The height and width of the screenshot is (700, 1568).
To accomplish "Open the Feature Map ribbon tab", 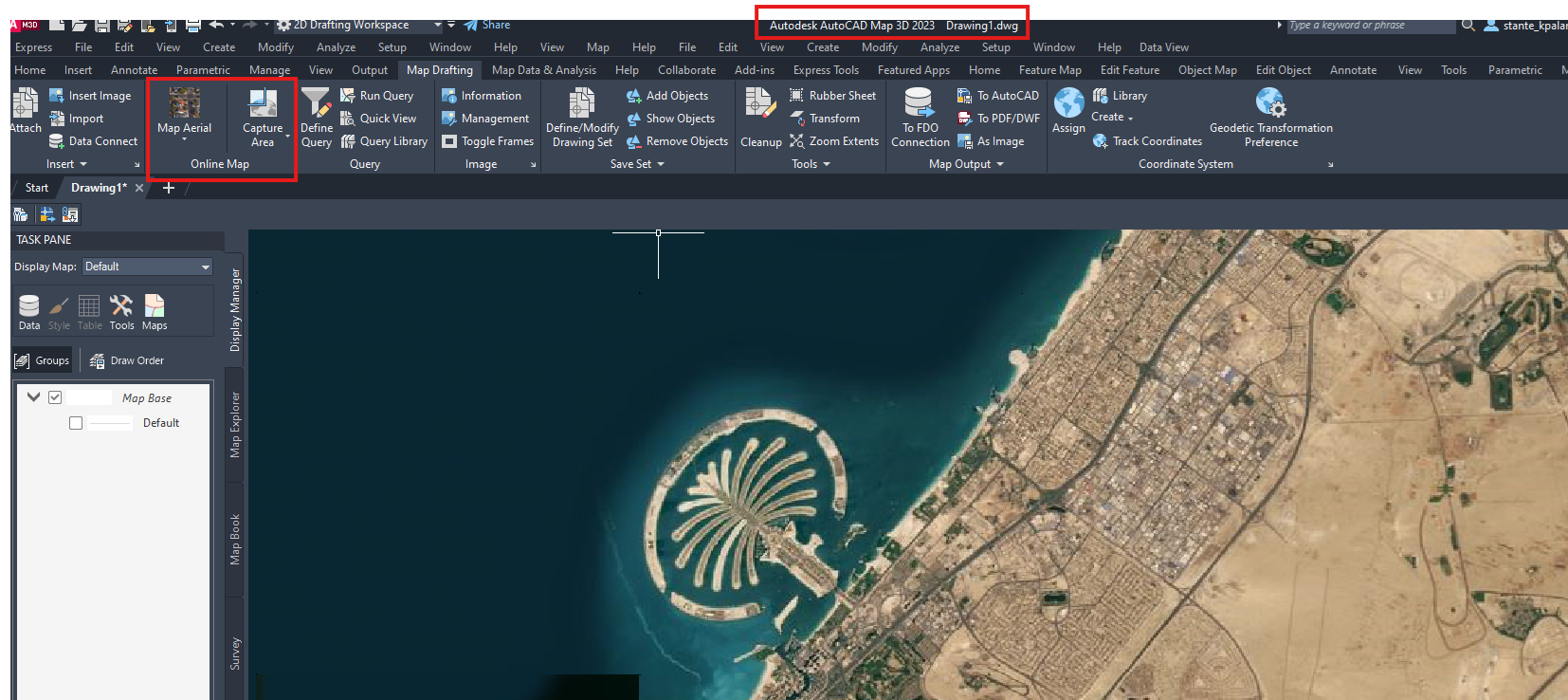I will pyautogui.click(x=1049, y=70).
